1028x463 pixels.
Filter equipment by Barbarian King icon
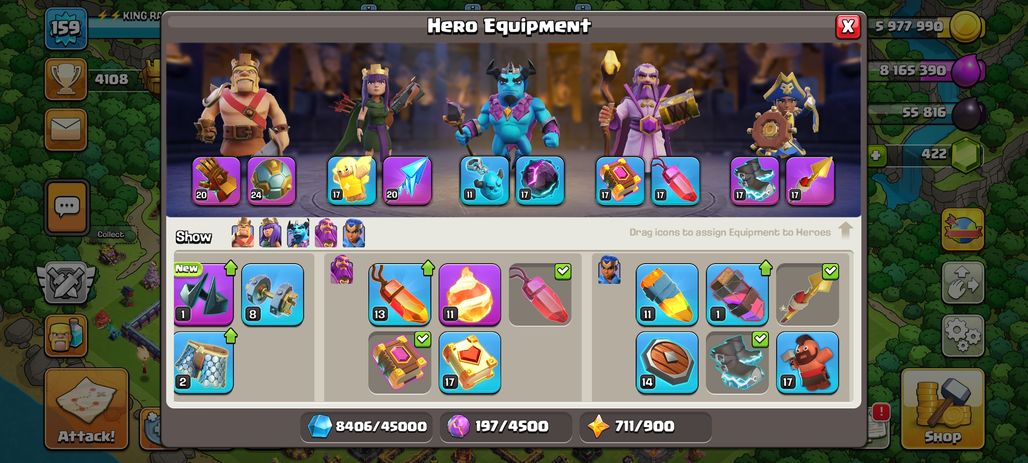242,233
